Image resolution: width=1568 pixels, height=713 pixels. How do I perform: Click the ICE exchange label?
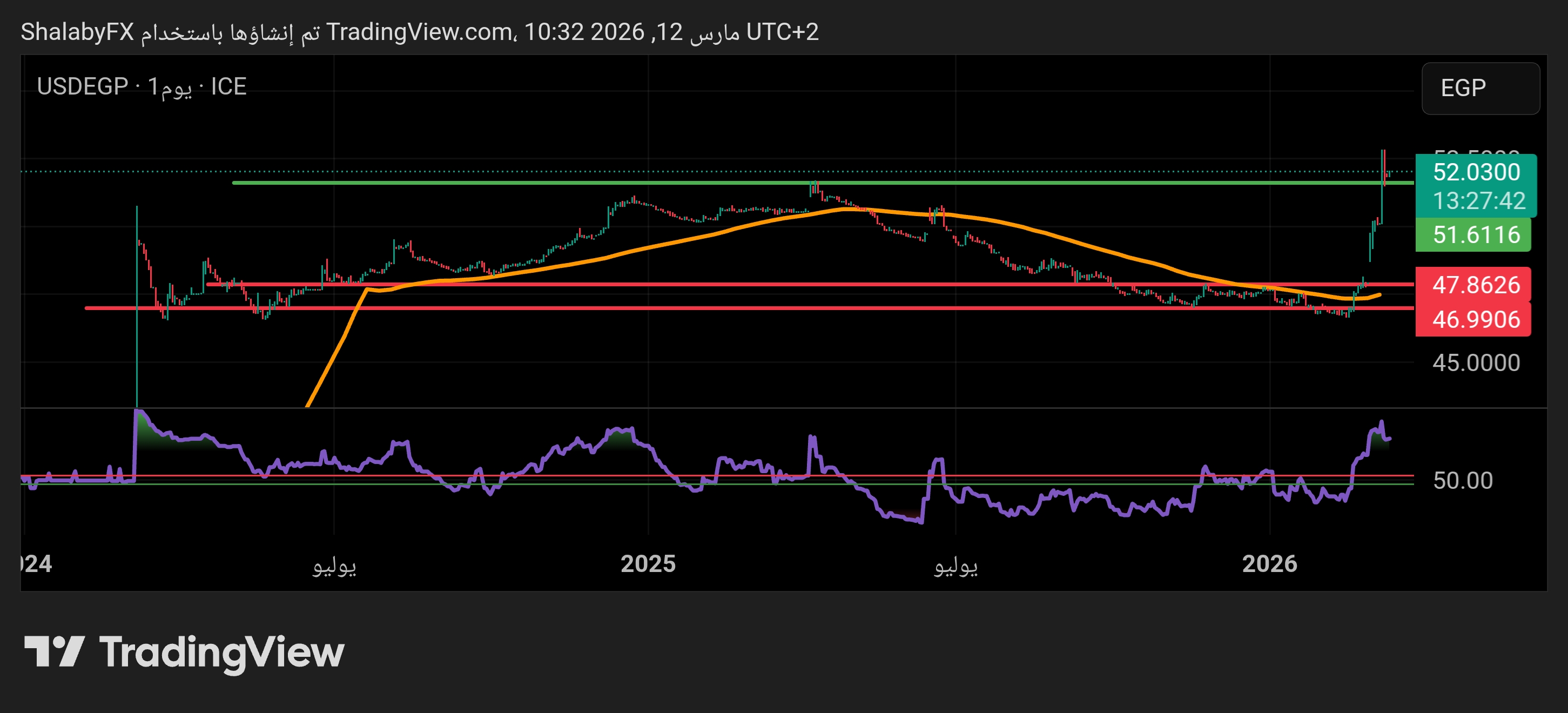[229, 86]
